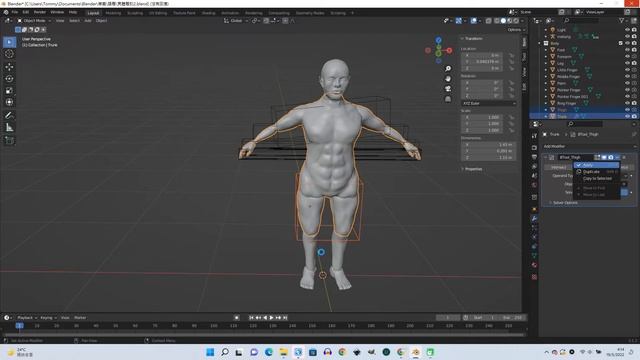The height and width of the screenshot is (360, 640).
Task: Toggle render visibility of Light object
Action: (x=634, y=30)
